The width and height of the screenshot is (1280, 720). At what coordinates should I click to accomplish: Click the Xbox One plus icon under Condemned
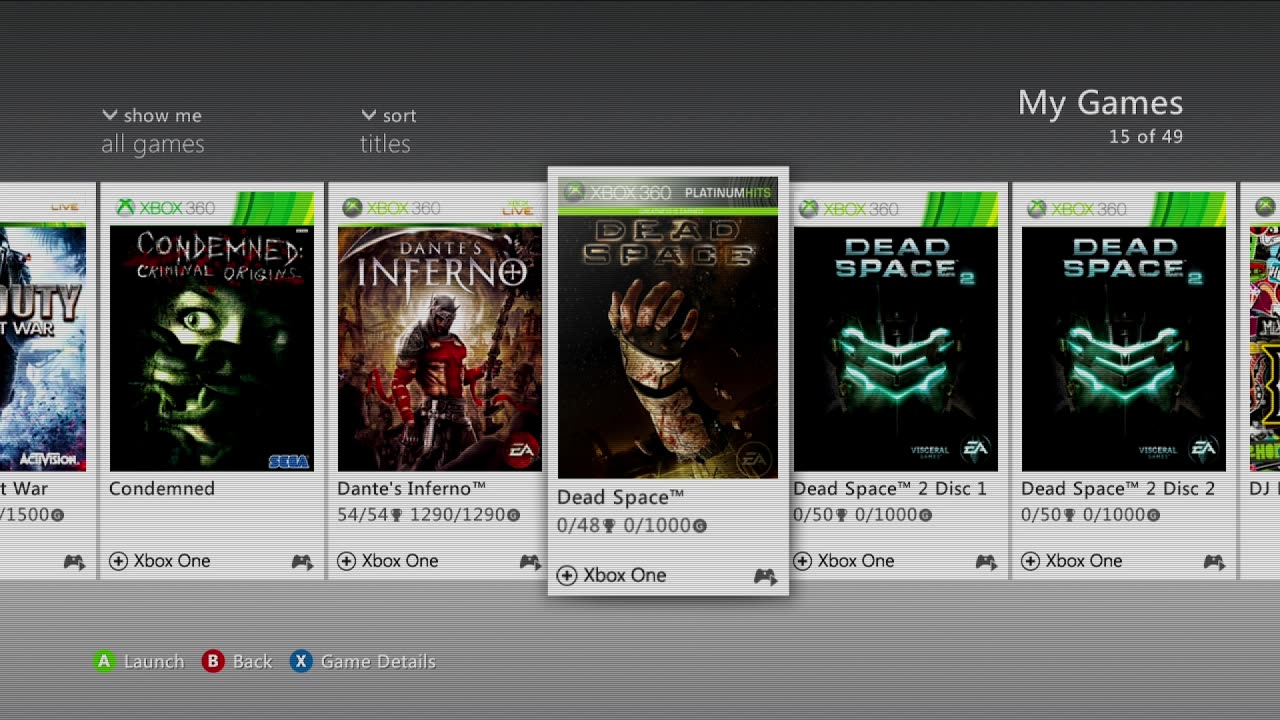pyautogui.click(x=118, y=561)
